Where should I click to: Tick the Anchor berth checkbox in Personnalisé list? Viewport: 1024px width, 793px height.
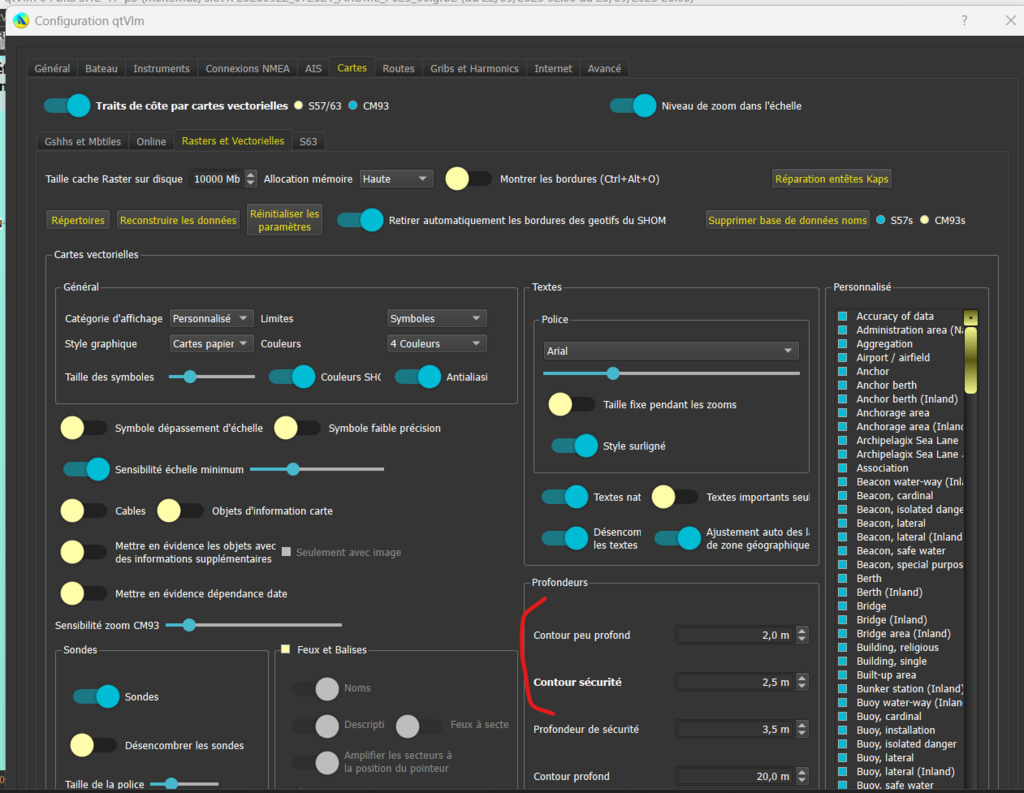(x=842, y=385)
